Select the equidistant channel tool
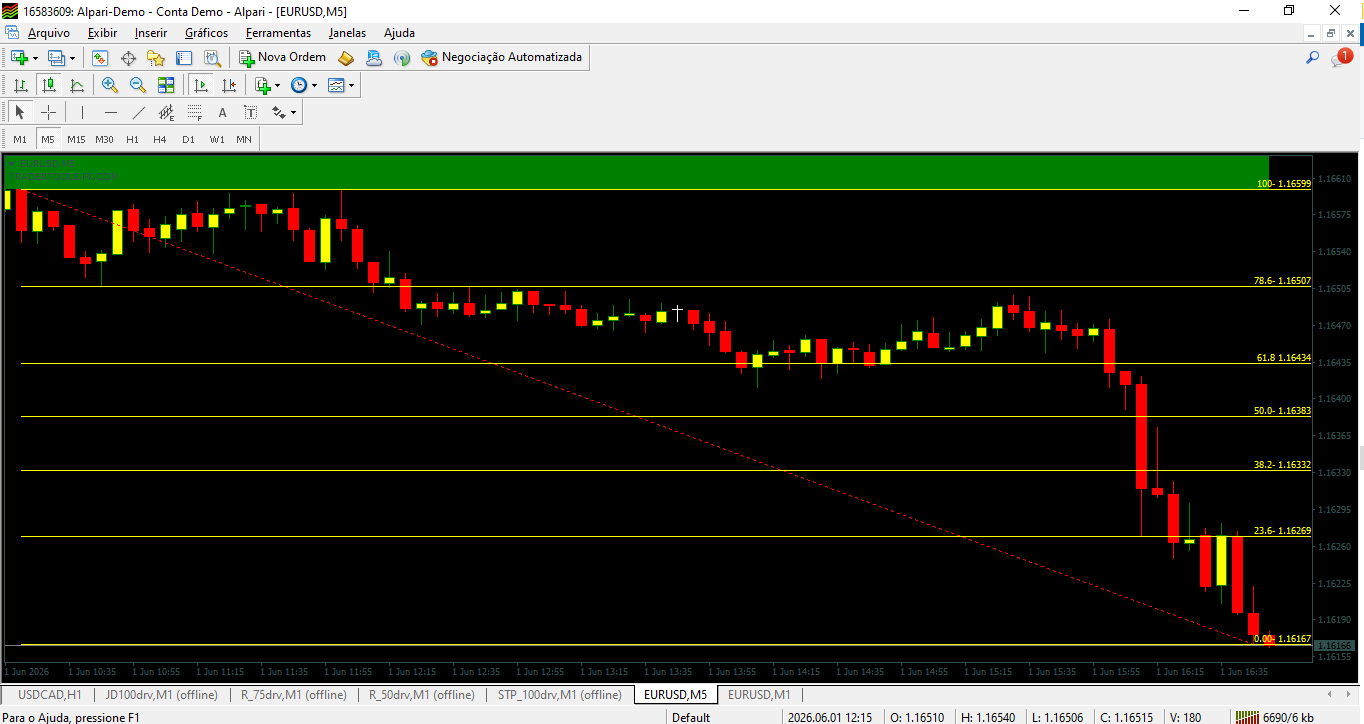The width and height of the screenshot is (1364, 724). [x=166, y=112]
